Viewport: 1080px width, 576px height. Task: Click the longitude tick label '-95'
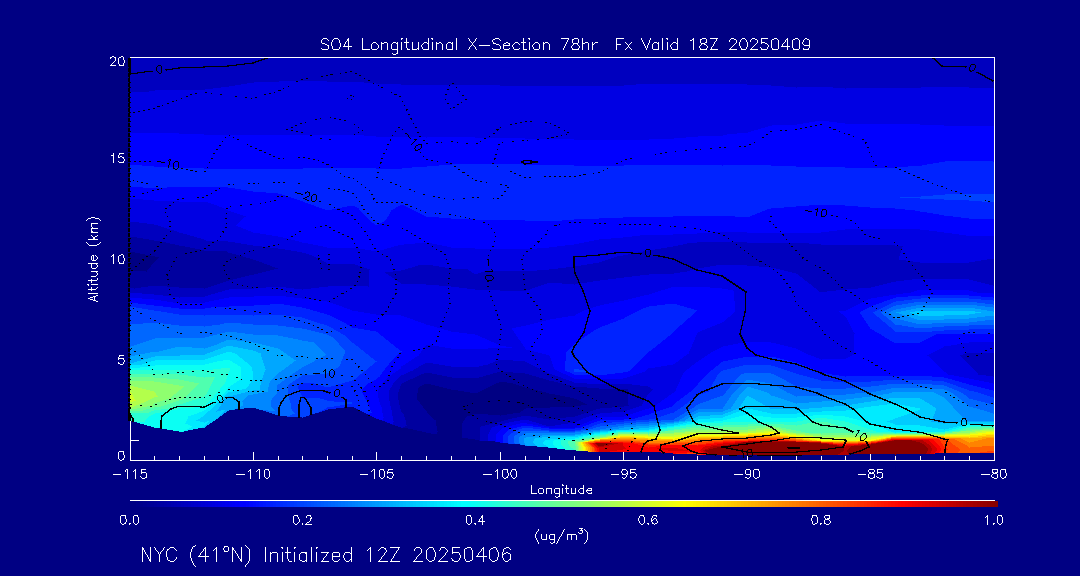click(x=623, y=475)
